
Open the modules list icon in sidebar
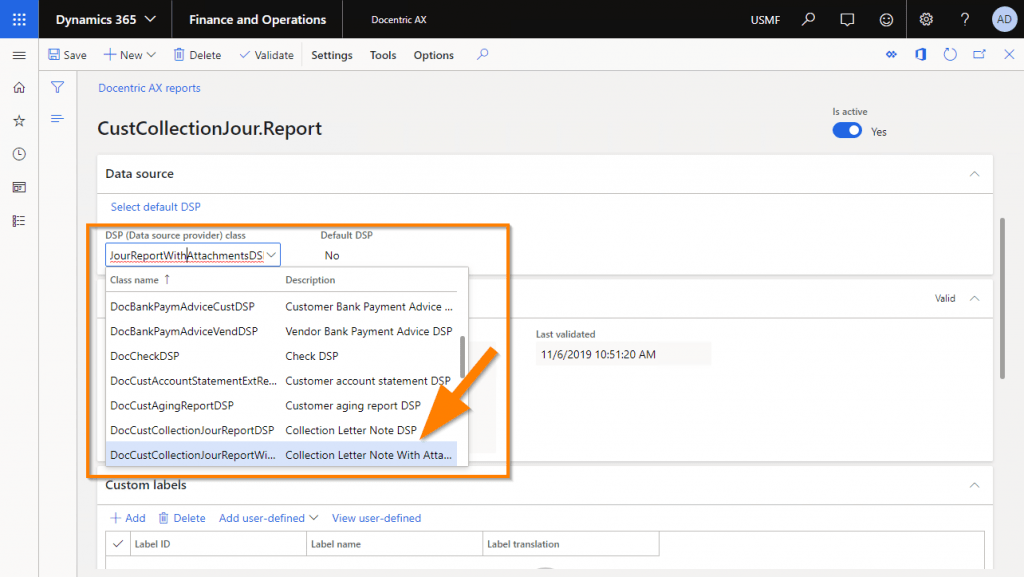click(x=17, y=219)
